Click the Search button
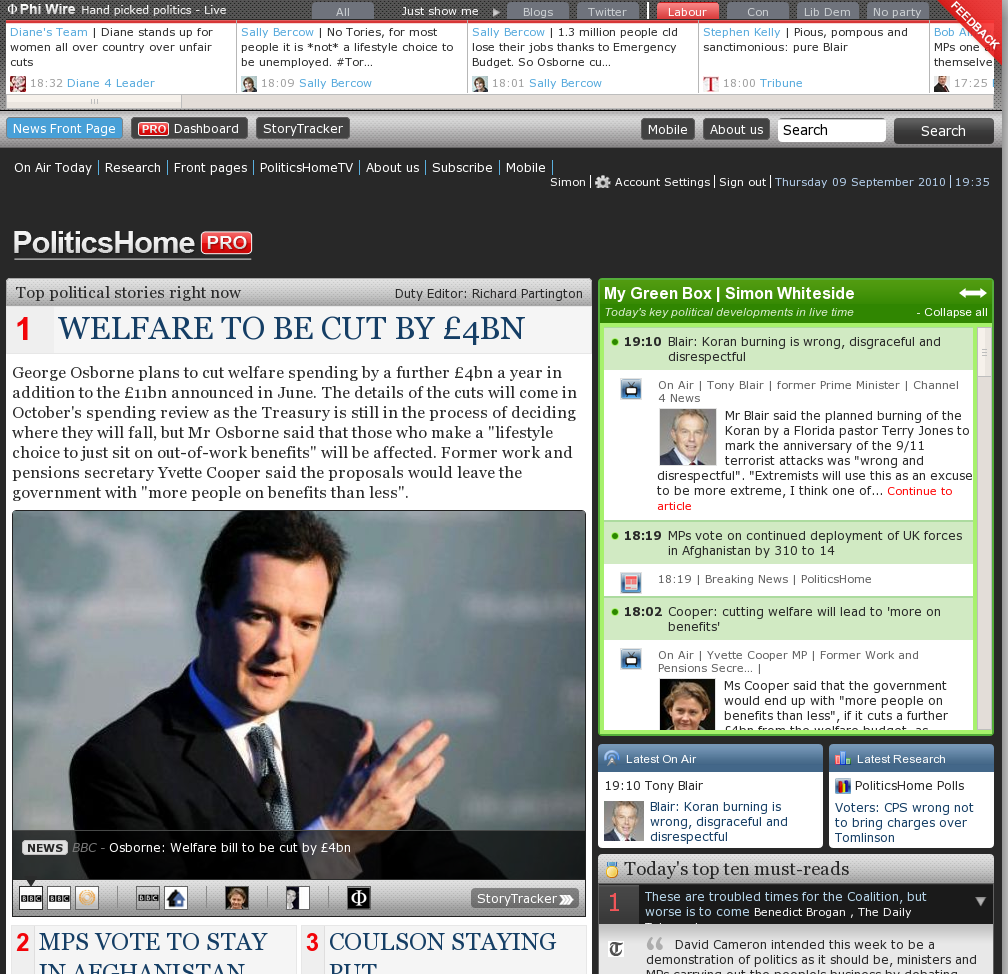1008x974 pixels. click(x=943, y=131)
